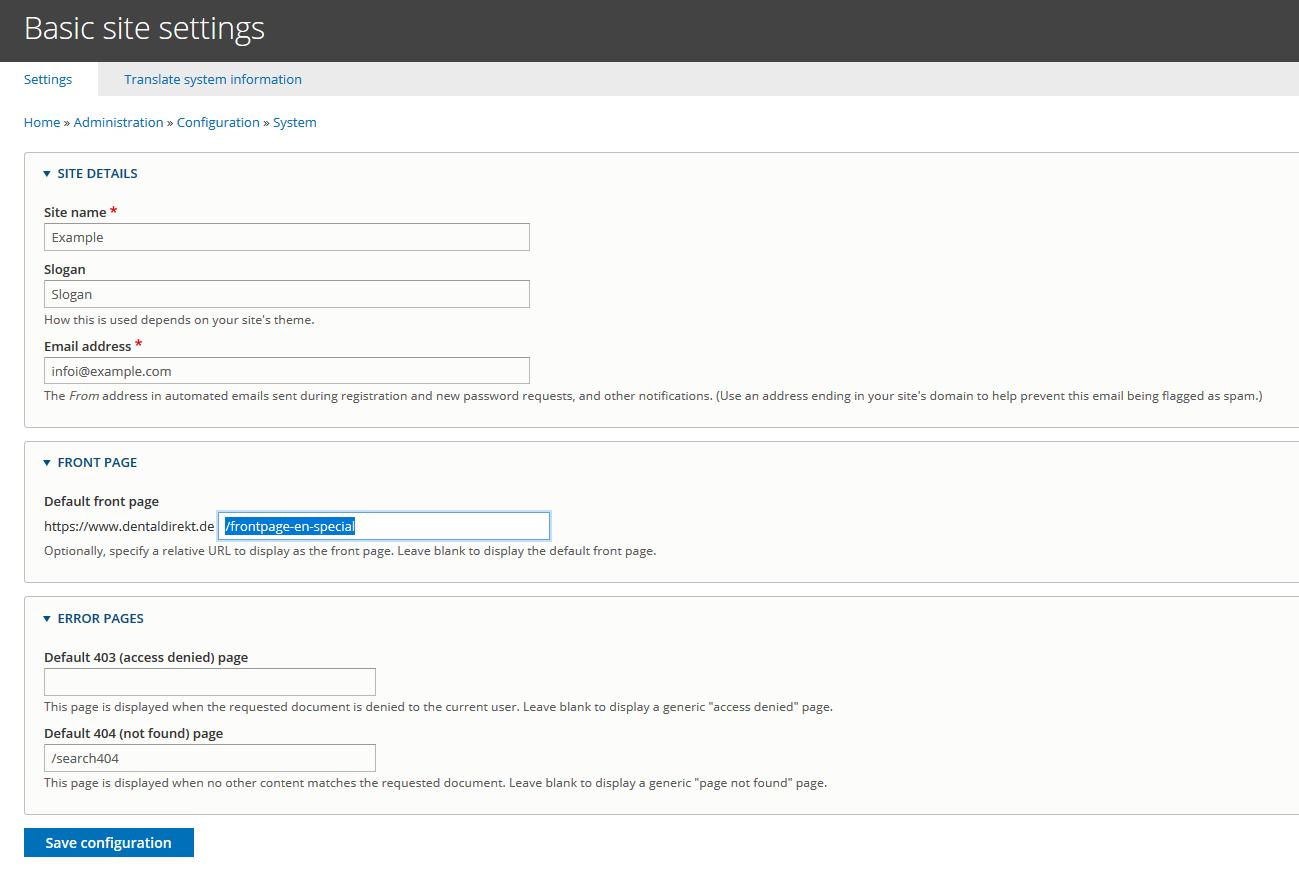This screenshot has width=1299, height=886.
Task: Open the Configuration breadcrumb link
Action: [x=218, y=122]
